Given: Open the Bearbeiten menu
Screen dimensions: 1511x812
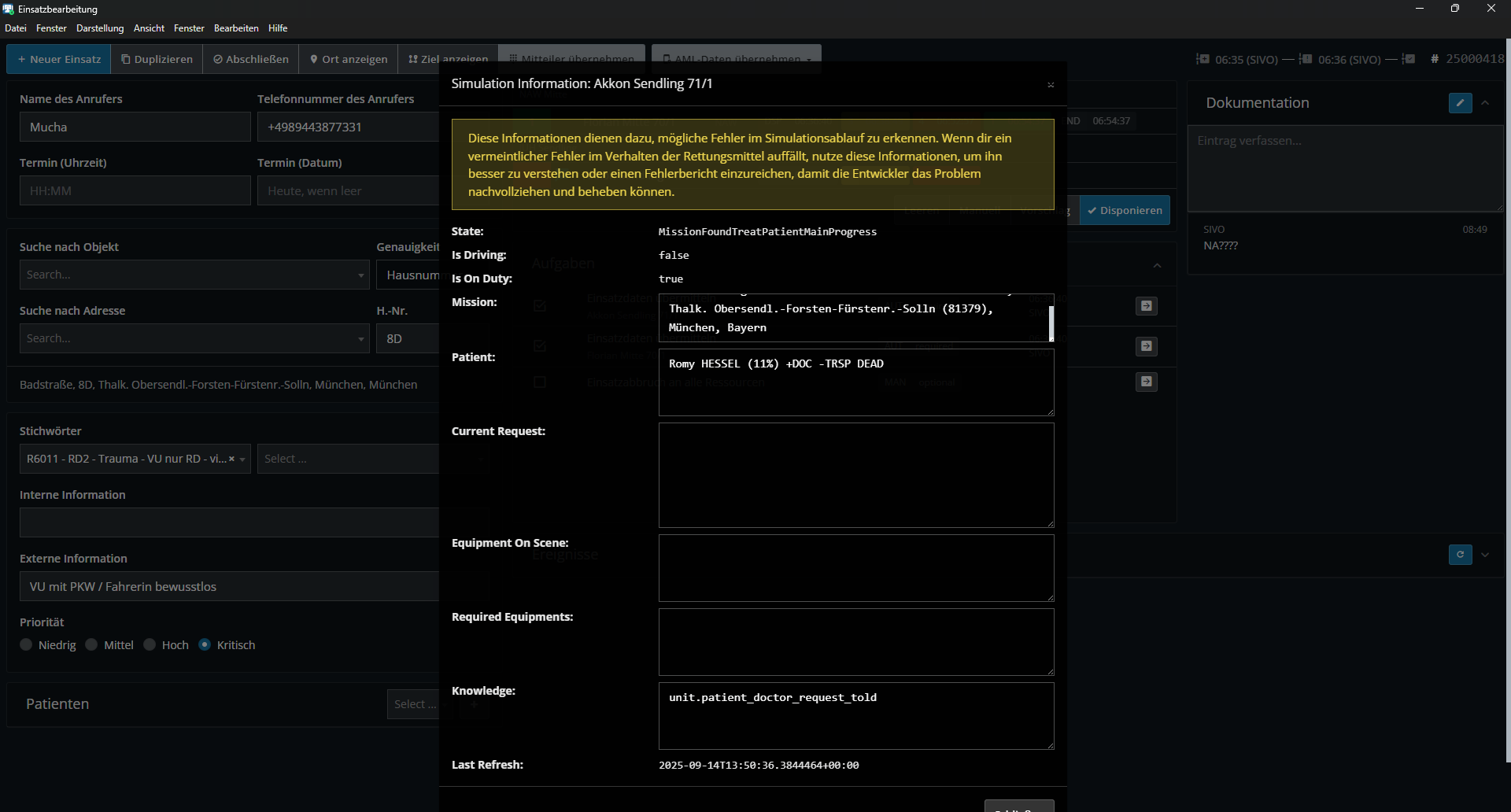Looking at the screenshot, I should [x=236, y=28].
